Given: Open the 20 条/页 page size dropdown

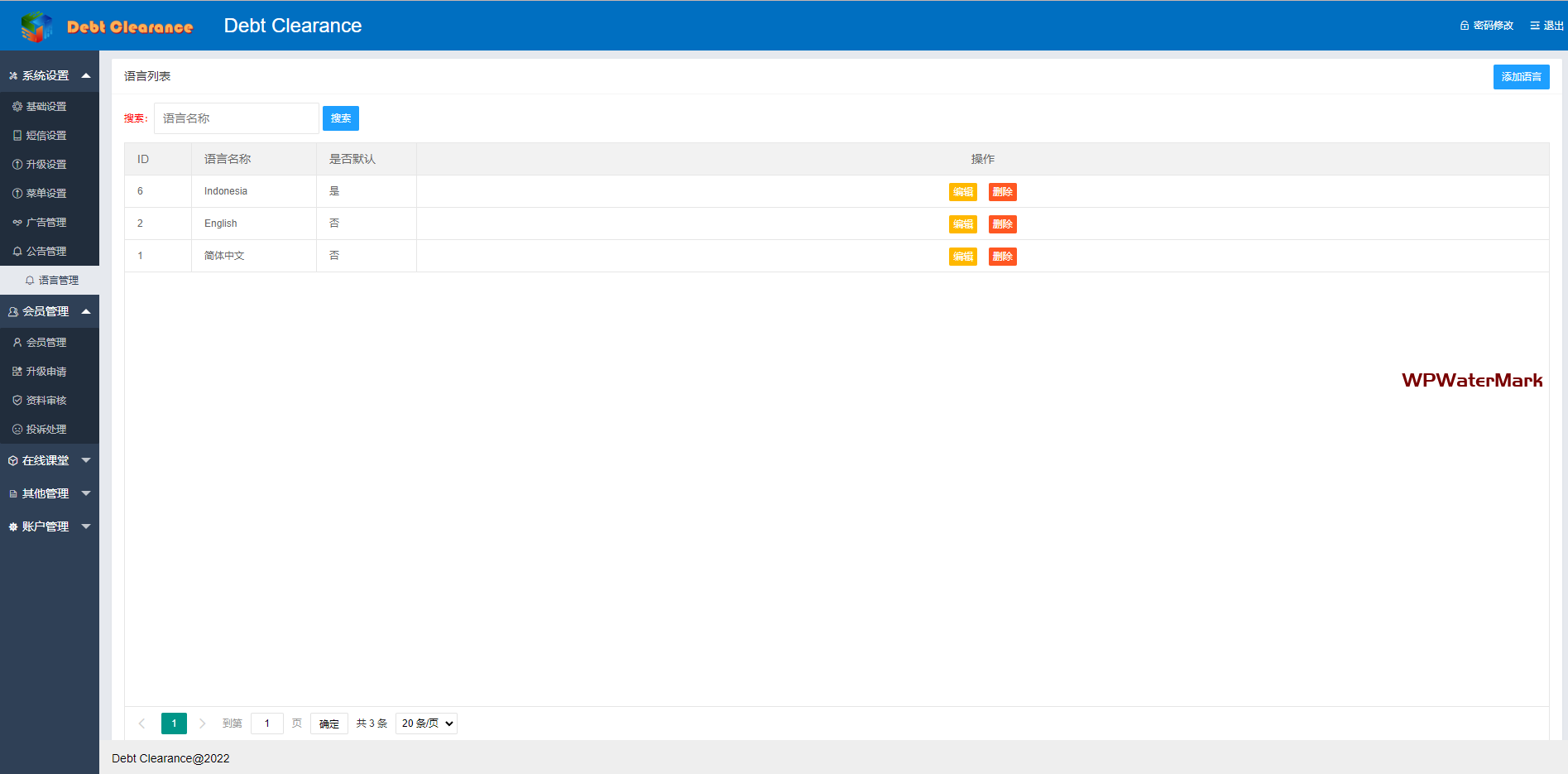Looking at the screenshot, I should (x=426, y=724).
